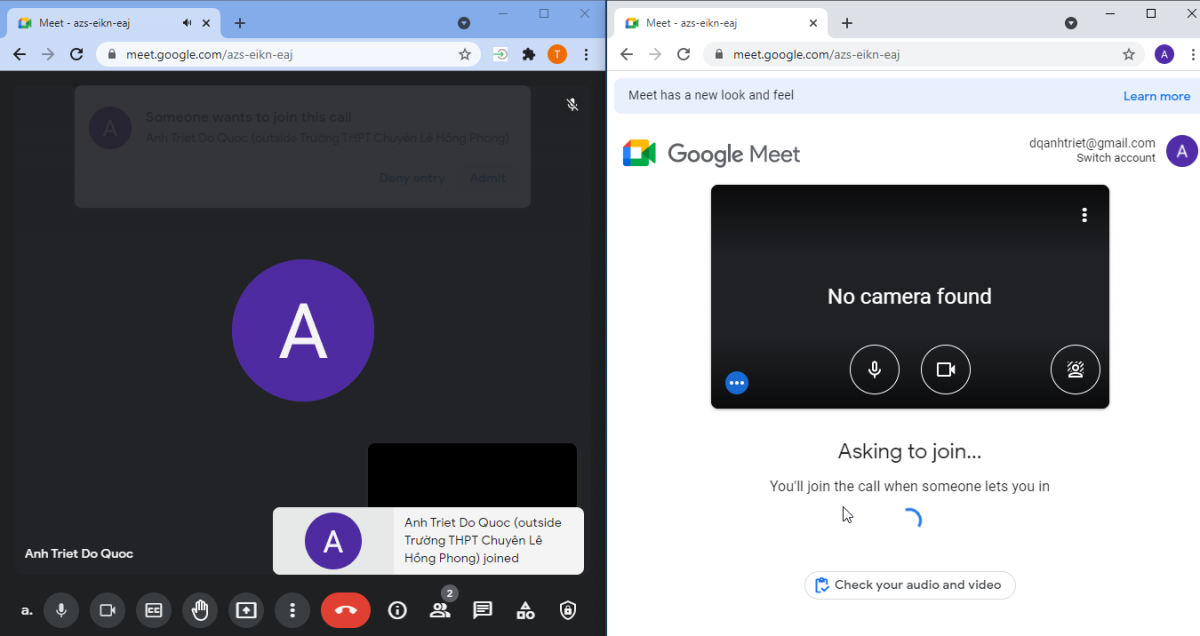Turn on captions in left Meet window
The height and width of the screenshot is (636, 1200).
click(x=154, y=610)
